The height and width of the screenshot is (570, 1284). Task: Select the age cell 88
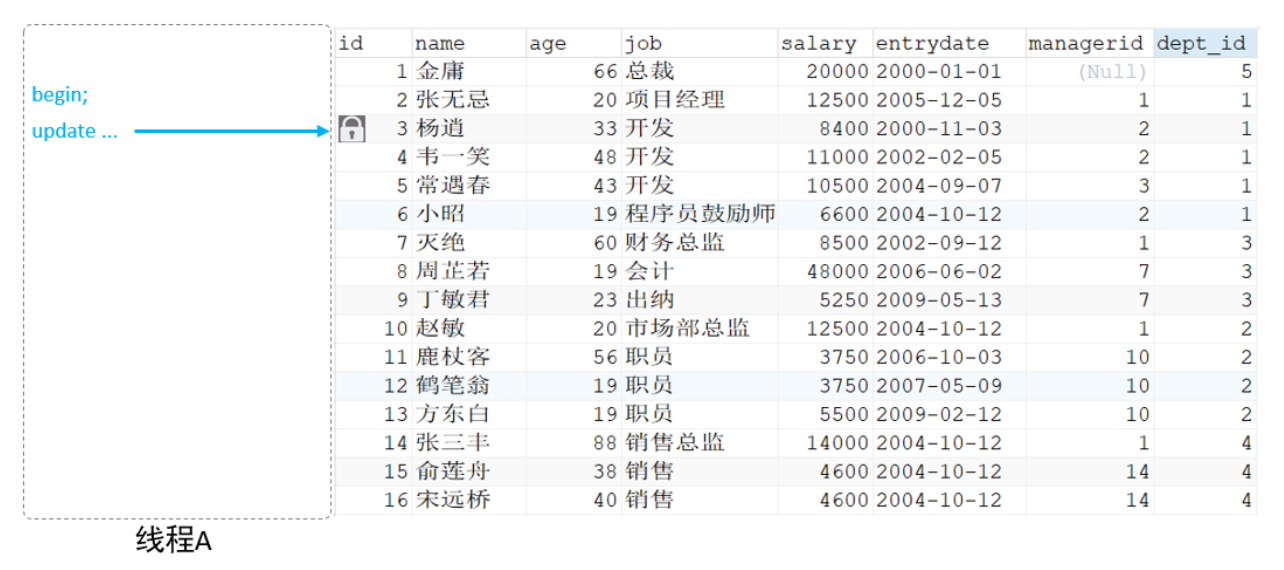tap(605, 442)
